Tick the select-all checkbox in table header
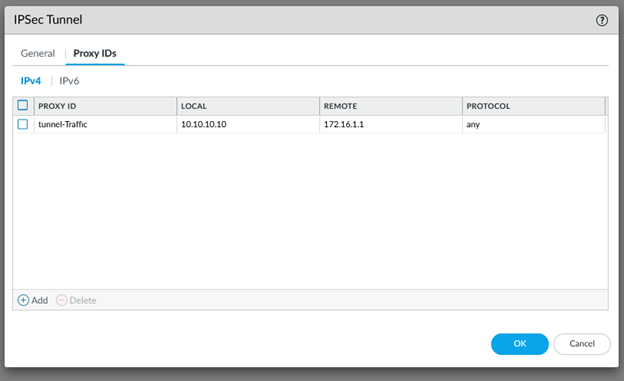This screenshot has height=381, width=624. (23, 106)
